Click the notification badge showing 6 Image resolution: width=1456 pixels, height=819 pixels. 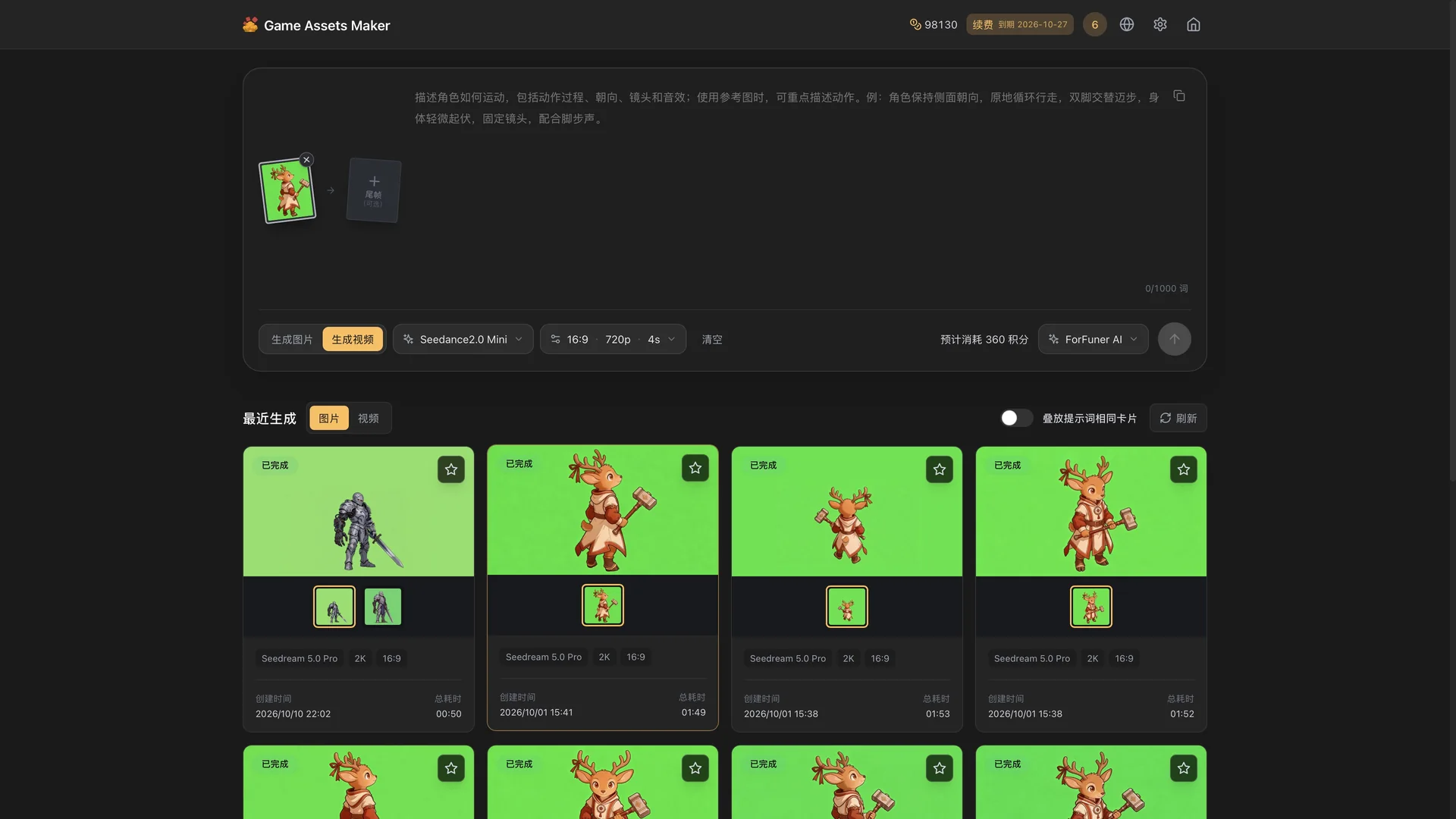[1094, 24]
